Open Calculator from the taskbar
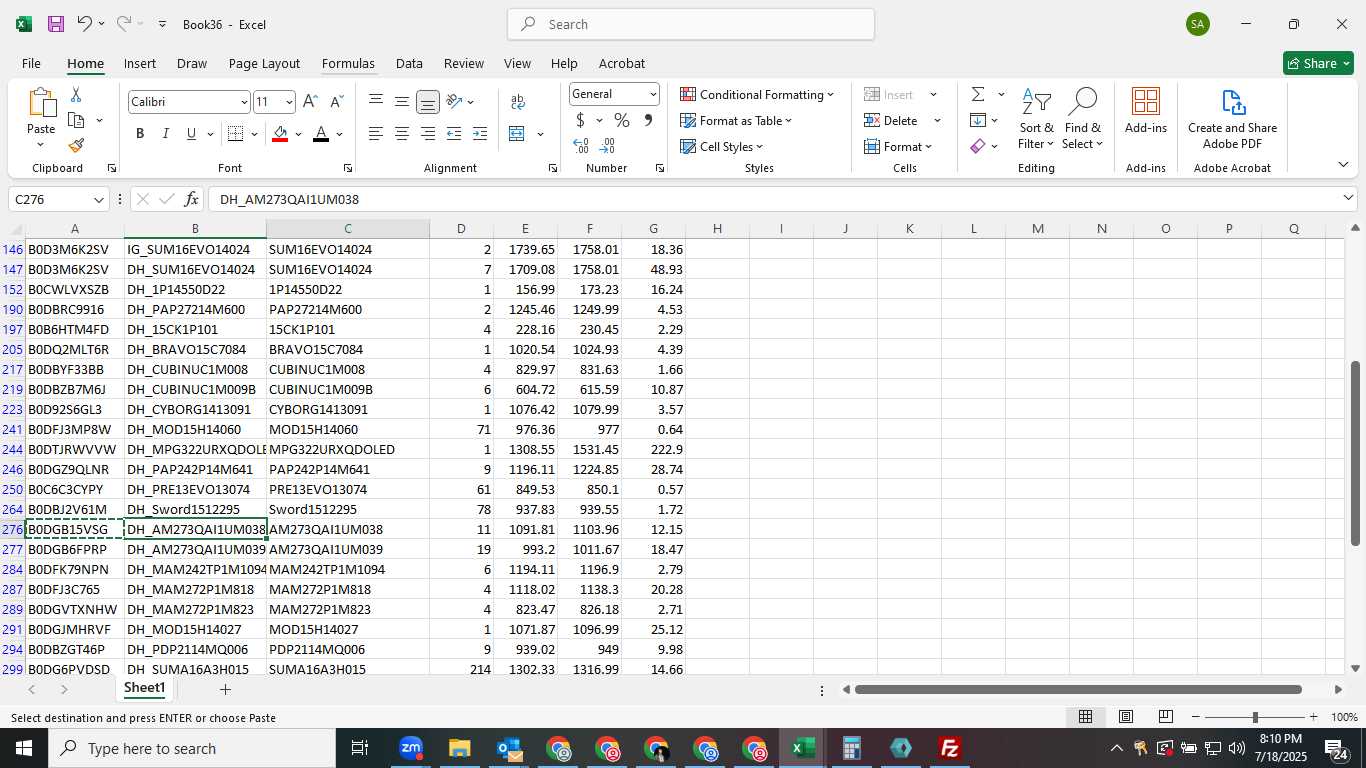The image size is (1366, 768). coord(851,748)
